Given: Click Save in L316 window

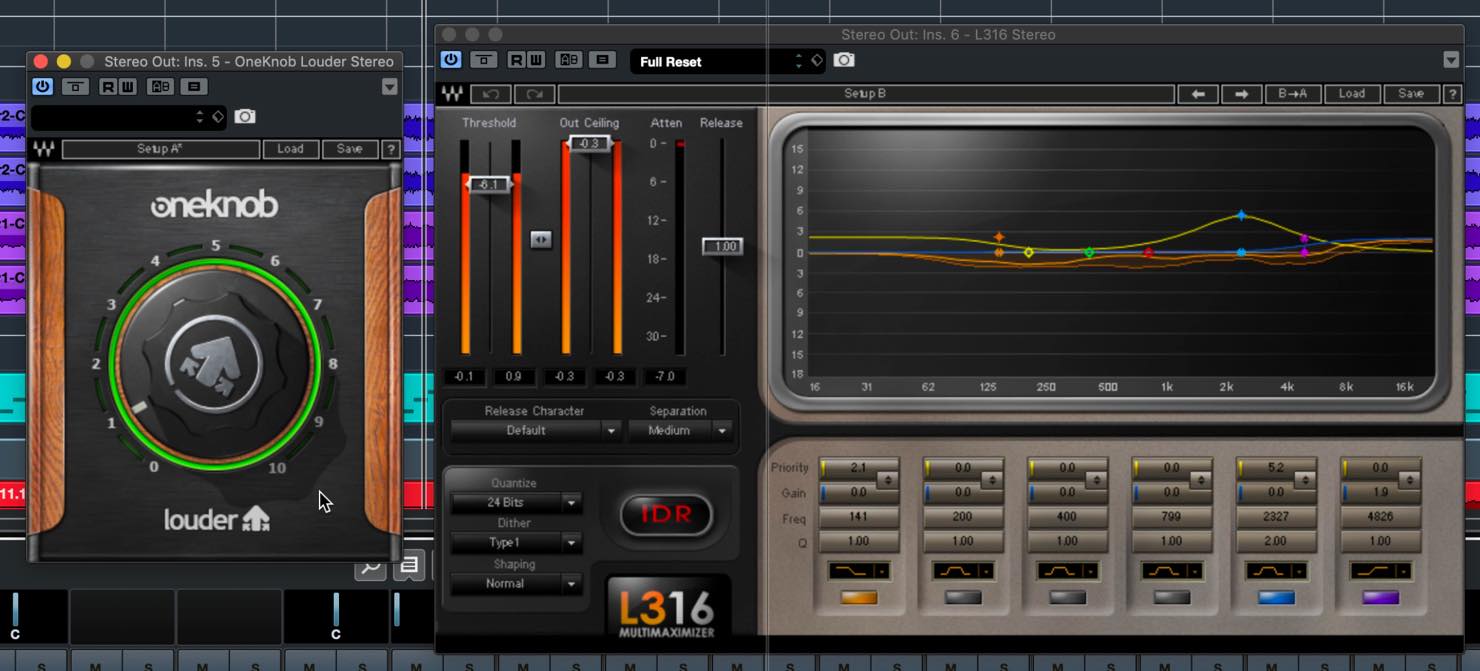Looking at the screenshot, I should pyautogui.click(x=1411, y=94).
